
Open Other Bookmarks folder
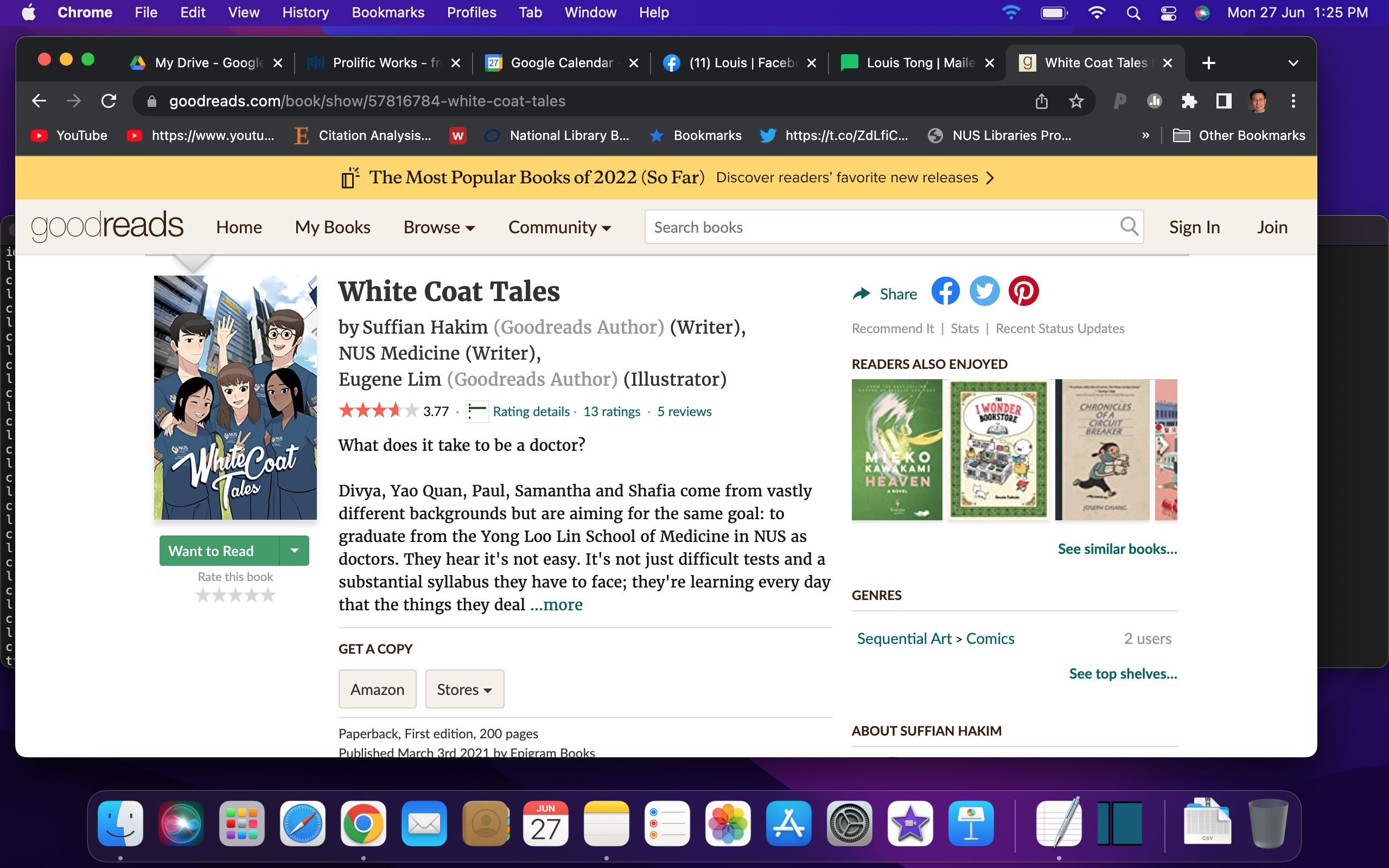[x=1239, y=136]
